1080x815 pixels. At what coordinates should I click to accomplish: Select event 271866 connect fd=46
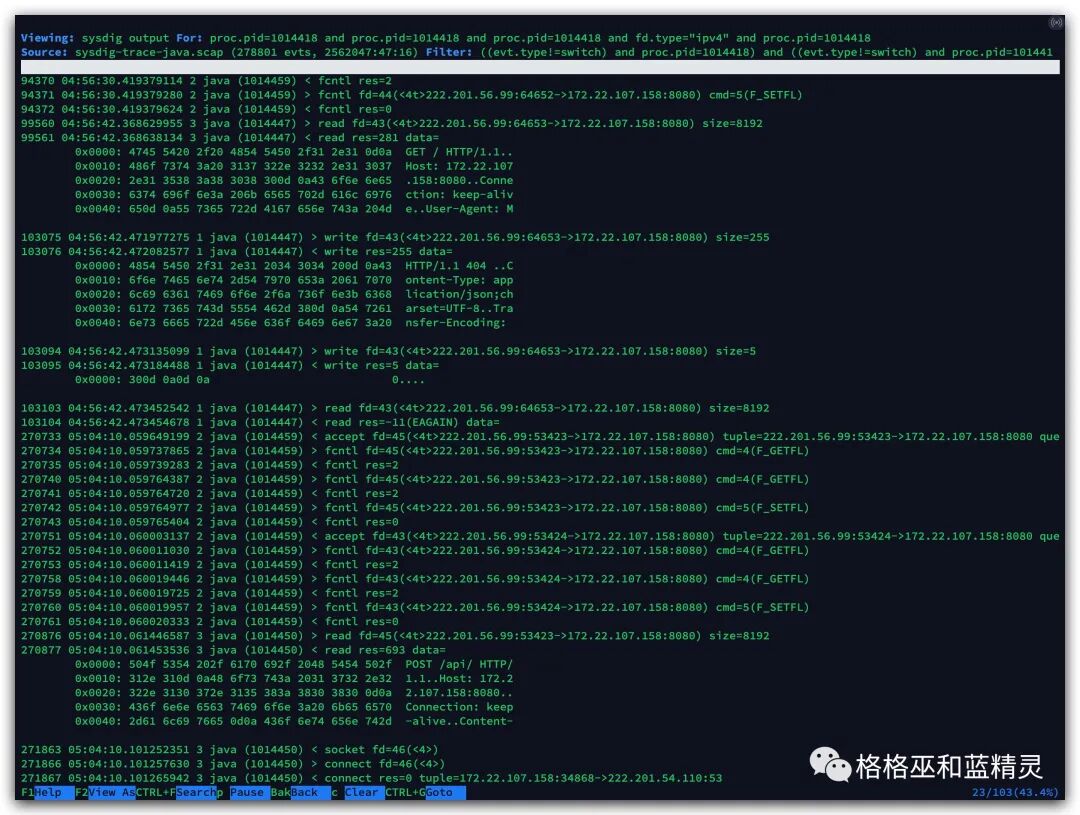233,764
